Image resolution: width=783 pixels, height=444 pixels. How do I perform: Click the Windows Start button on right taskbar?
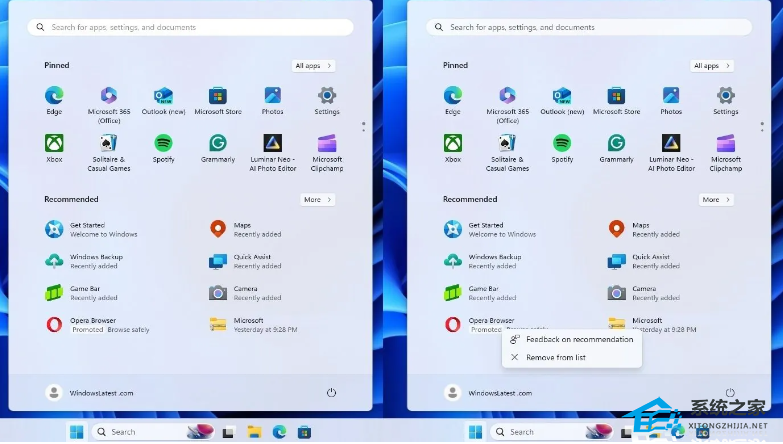(x=475, y=432)
